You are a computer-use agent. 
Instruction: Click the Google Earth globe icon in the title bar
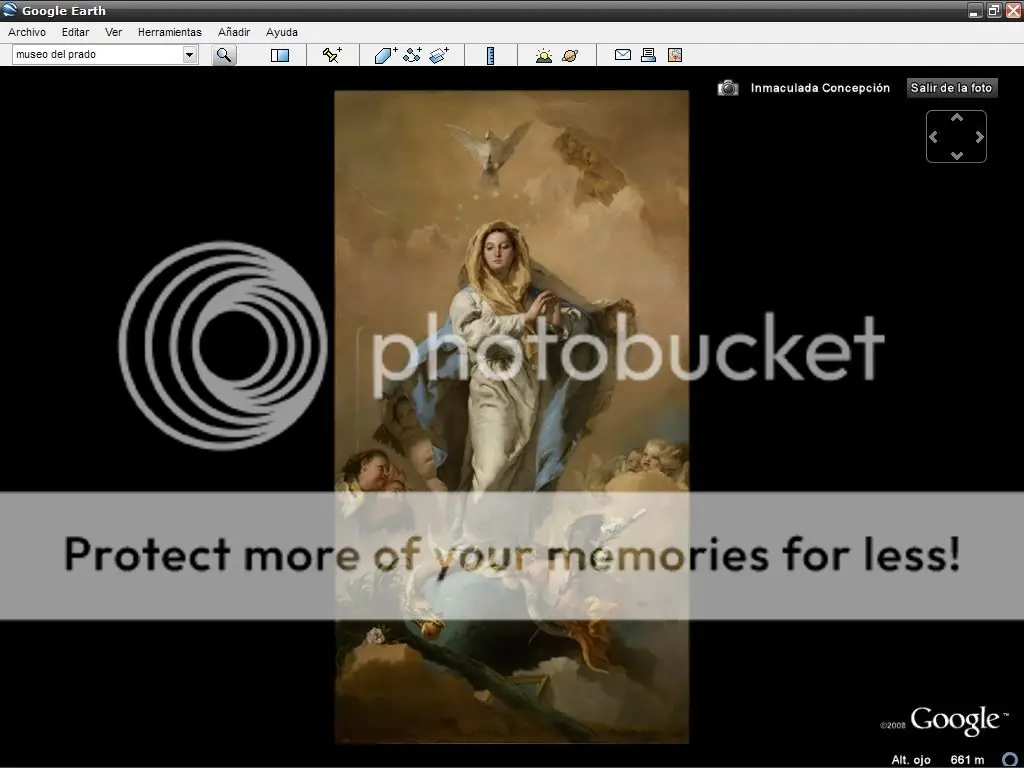[x=9, y=10]
